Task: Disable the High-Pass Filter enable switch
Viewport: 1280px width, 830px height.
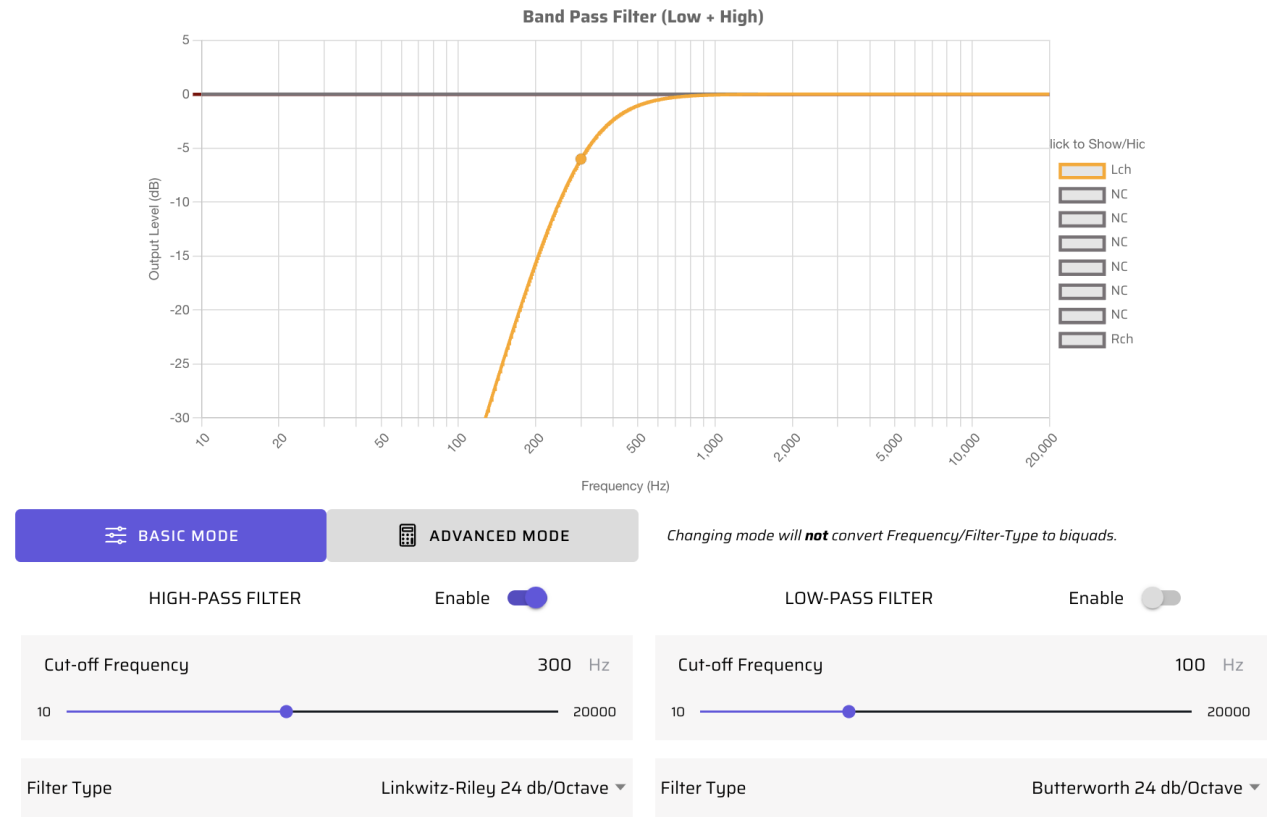Action: [527, 598]
